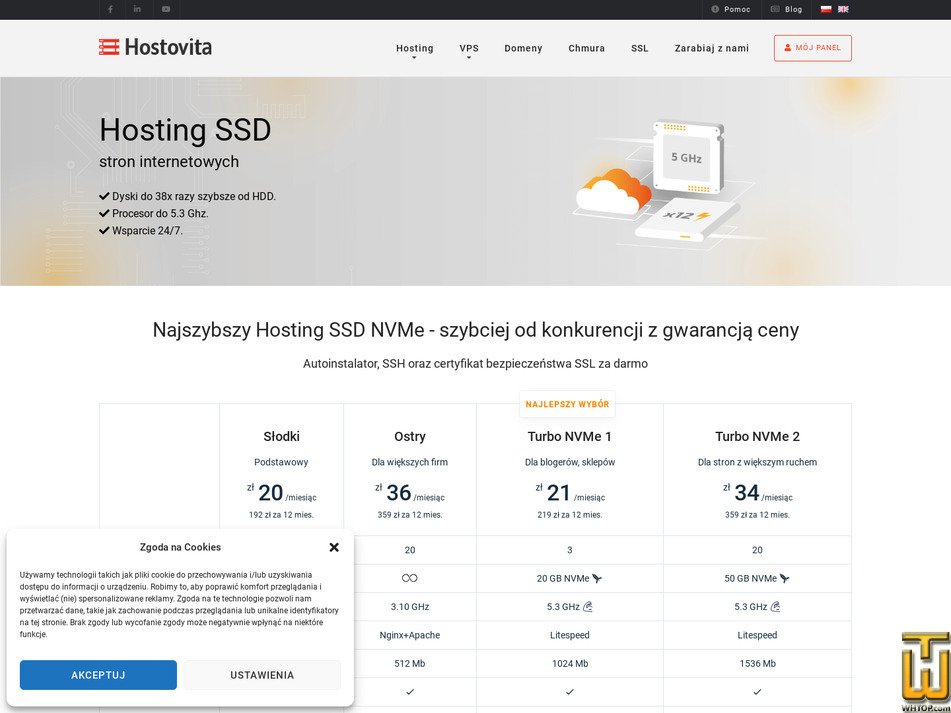Viewport: 951px width, 713px height.
Task: Click the rocket icon next to 20 GB NVMe
Action: (597, 578)
